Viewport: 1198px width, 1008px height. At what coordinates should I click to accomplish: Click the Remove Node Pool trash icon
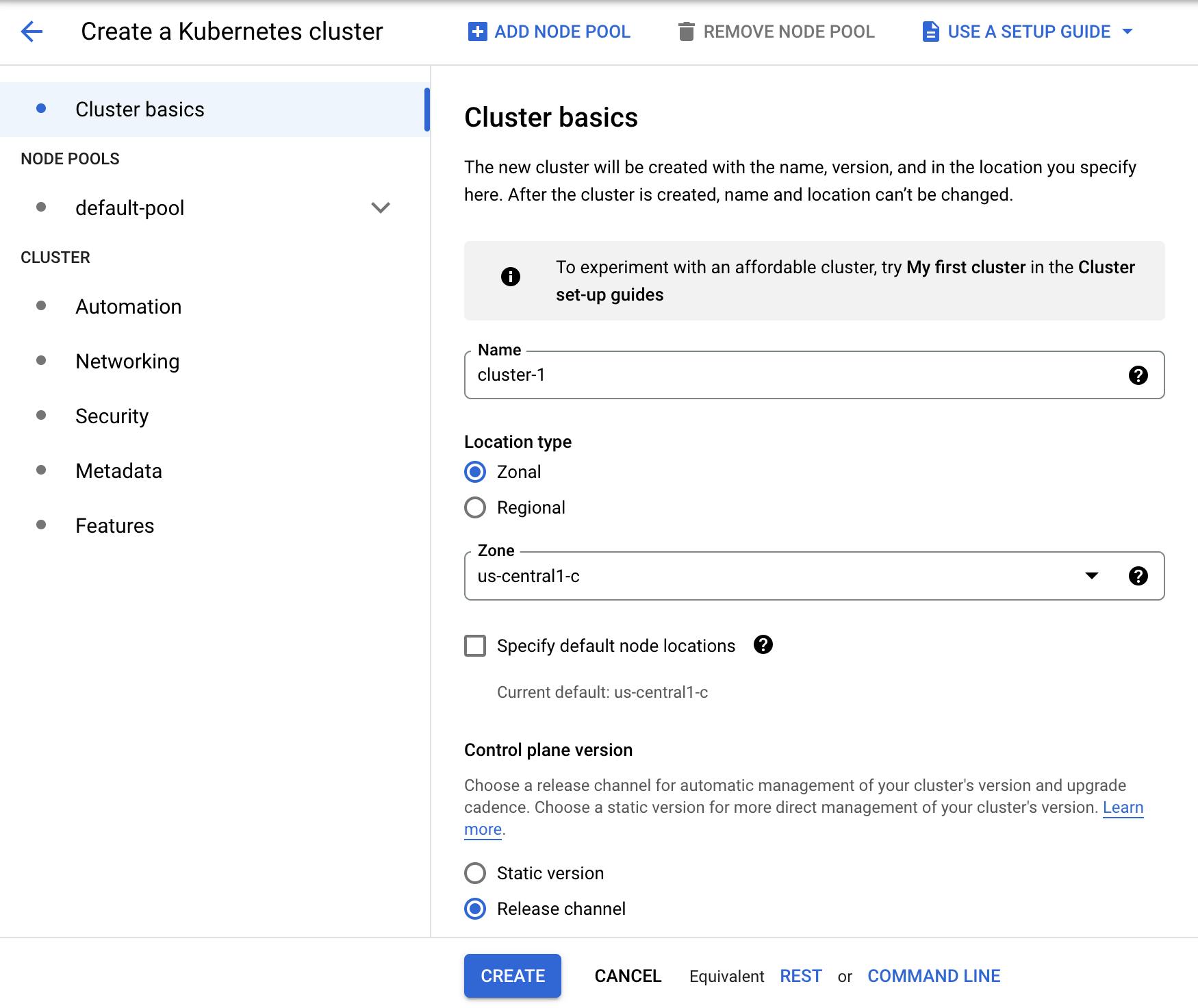coord(686,32)
